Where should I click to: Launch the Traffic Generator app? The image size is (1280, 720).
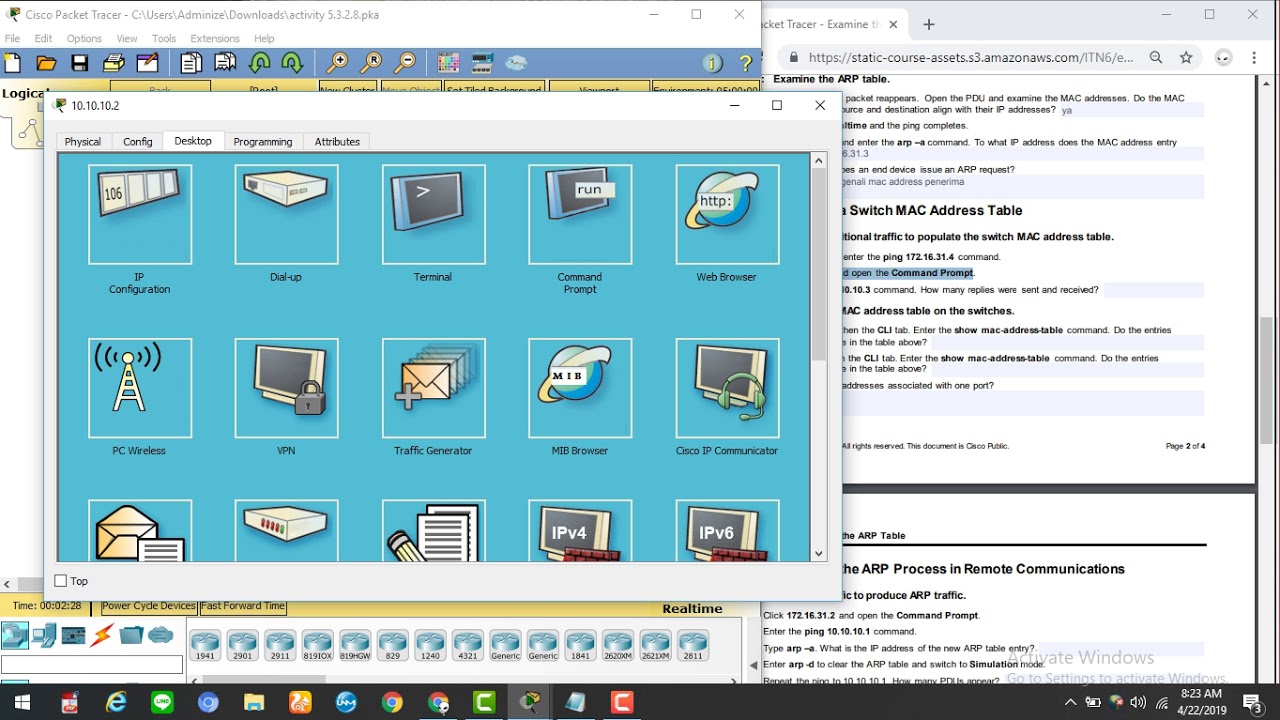coord(433,388)
